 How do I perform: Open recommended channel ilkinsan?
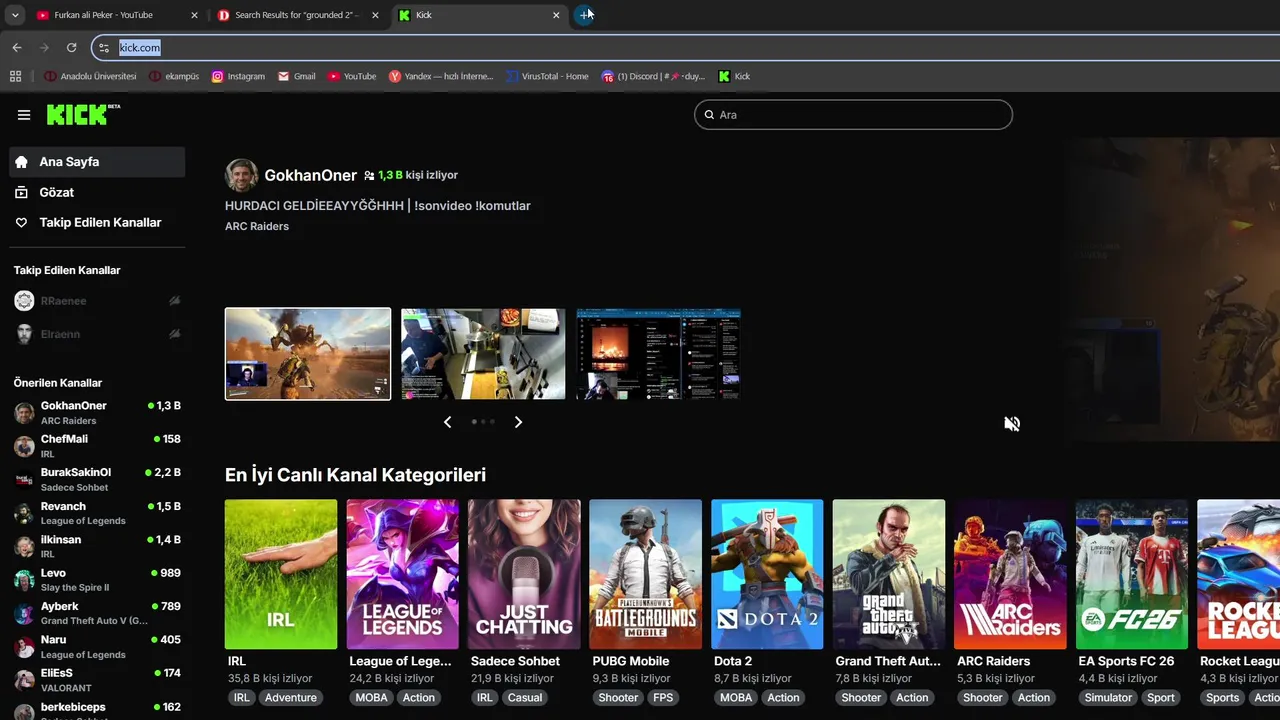[x=97, y=546]
